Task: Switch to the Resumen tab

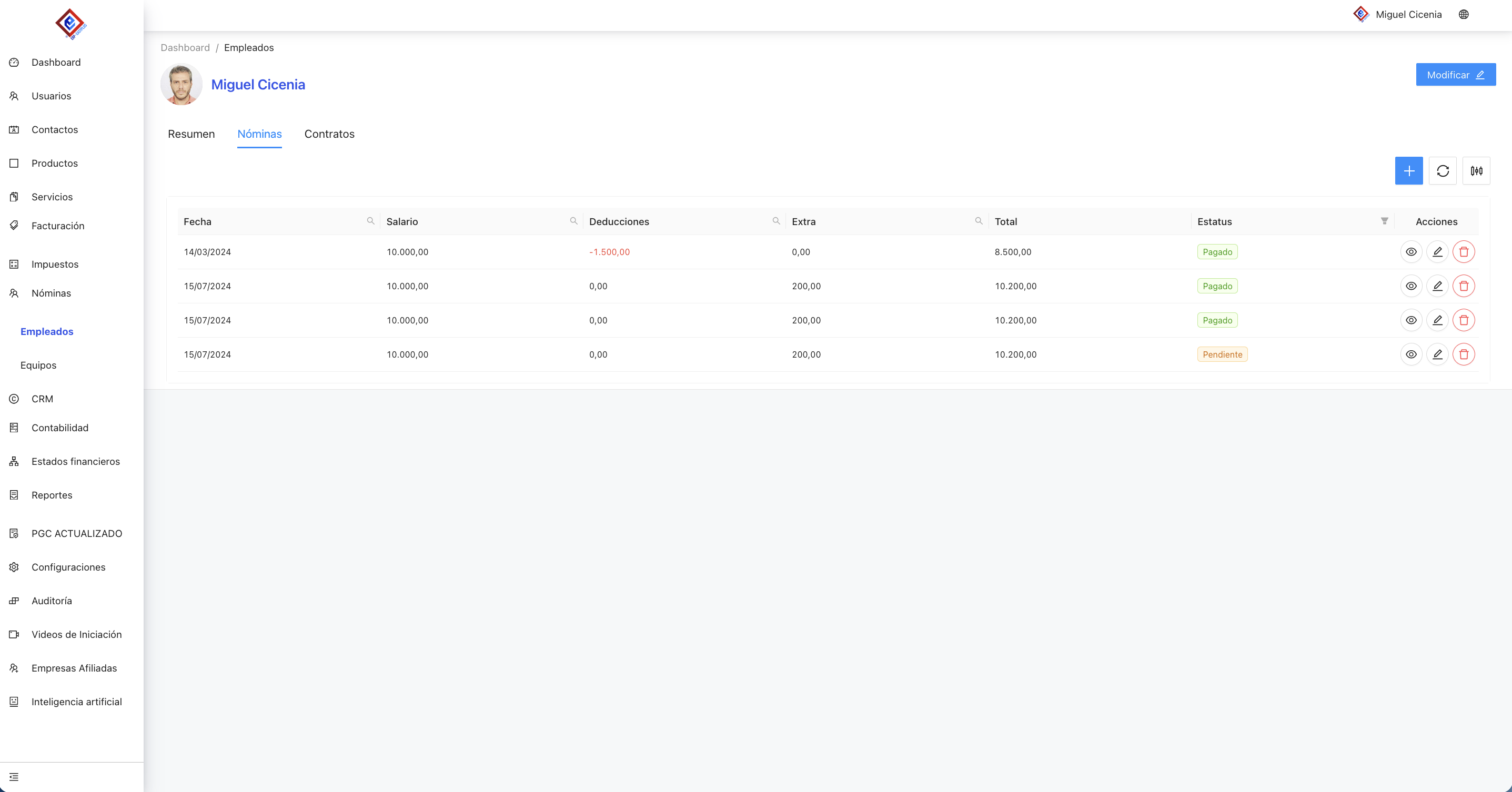Action: pyautogui.click(x=191, y=134)
